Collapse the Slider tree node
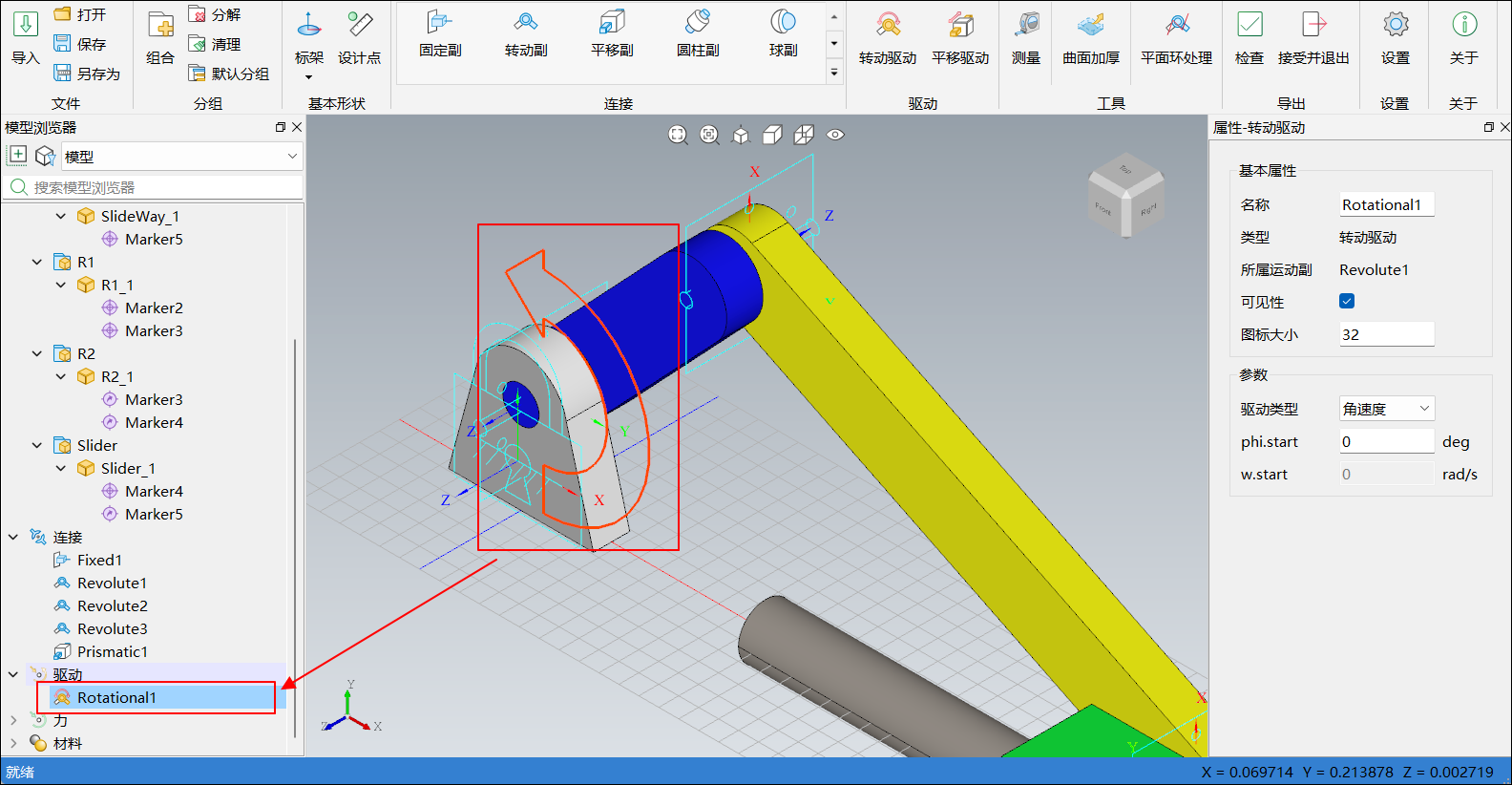This screenshot has height=785, width=1512. click(37, 445)
